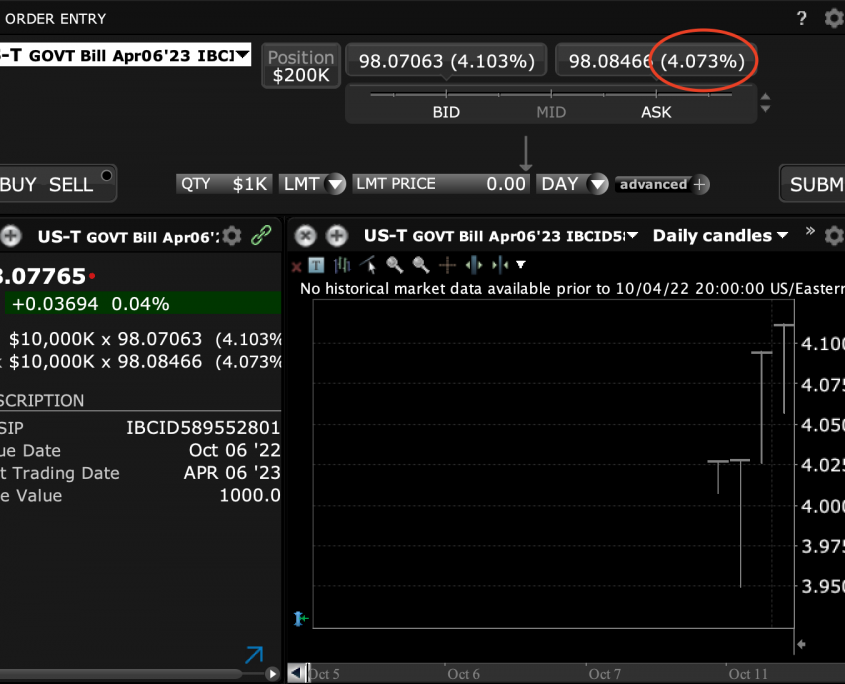Click the MID point on price slider
Image resolution: width=845 pixels, height=684 pixels.
tap(551, 112)
